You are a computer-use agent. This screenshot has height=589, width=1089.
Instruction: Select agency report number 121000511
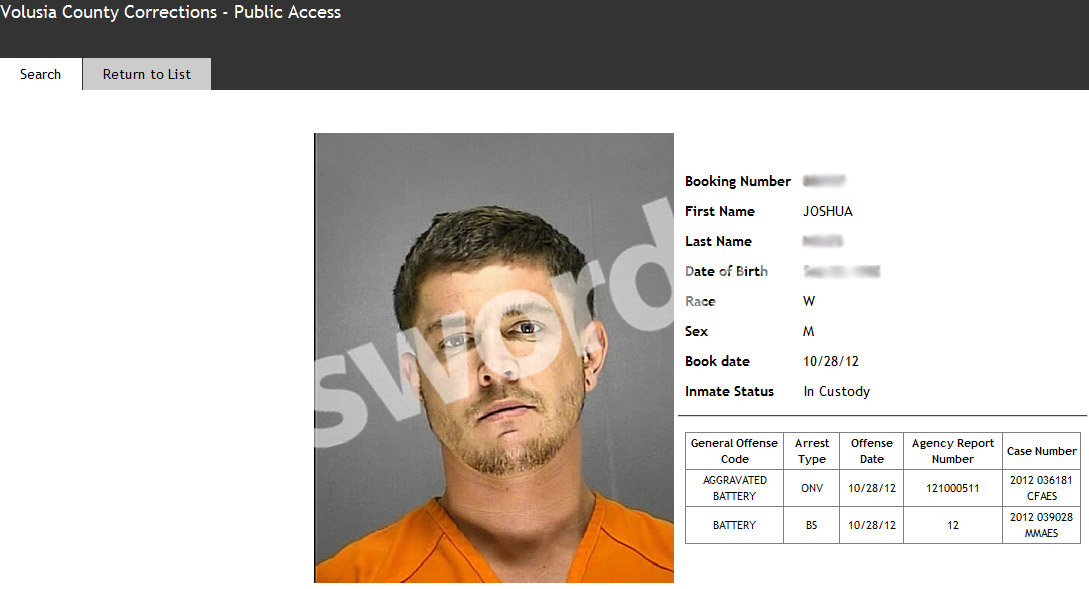tap(953, 488)
